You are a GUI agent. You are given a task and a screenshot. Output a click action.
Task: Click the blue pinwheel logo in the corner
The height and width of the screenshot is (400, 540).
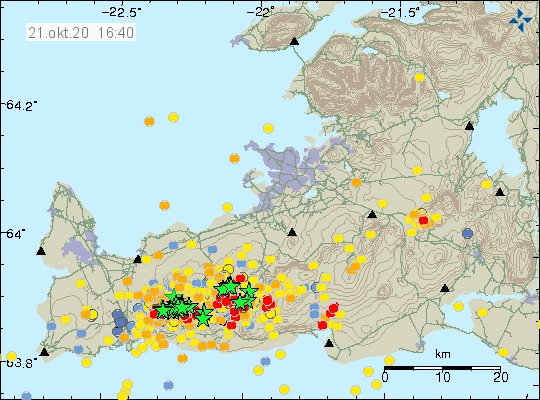(521, 21)
